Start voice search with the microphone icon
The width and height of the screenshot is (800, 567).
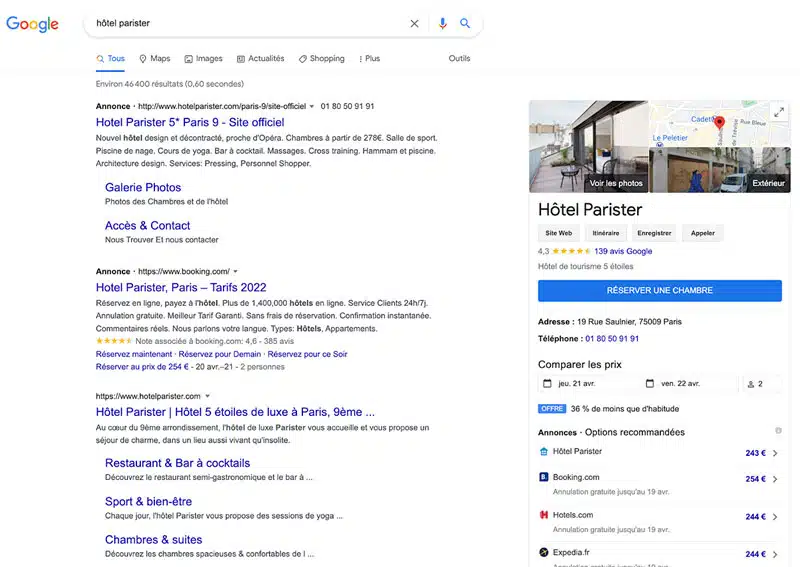(x=443, y=23)
